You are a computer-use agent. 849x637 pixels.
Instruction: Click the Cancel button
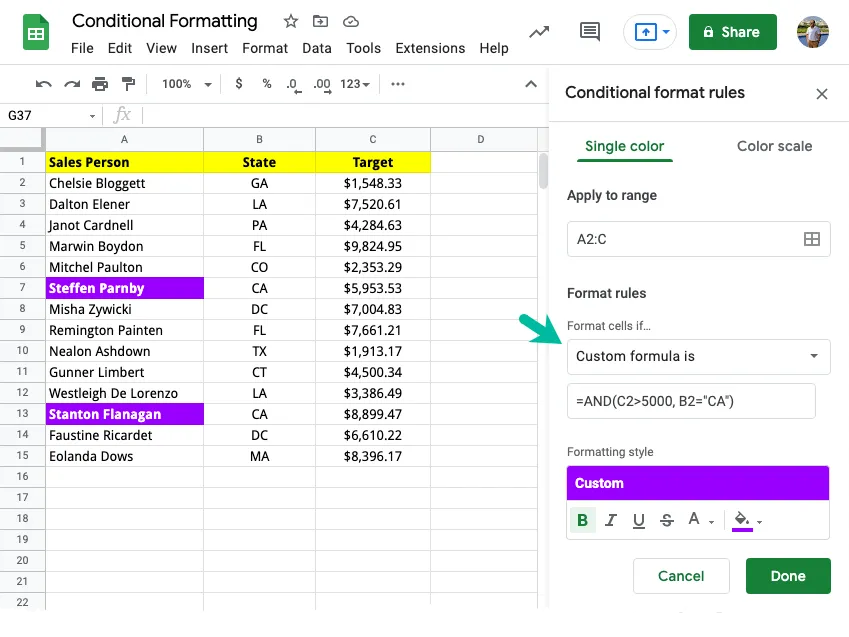point(681,576)
